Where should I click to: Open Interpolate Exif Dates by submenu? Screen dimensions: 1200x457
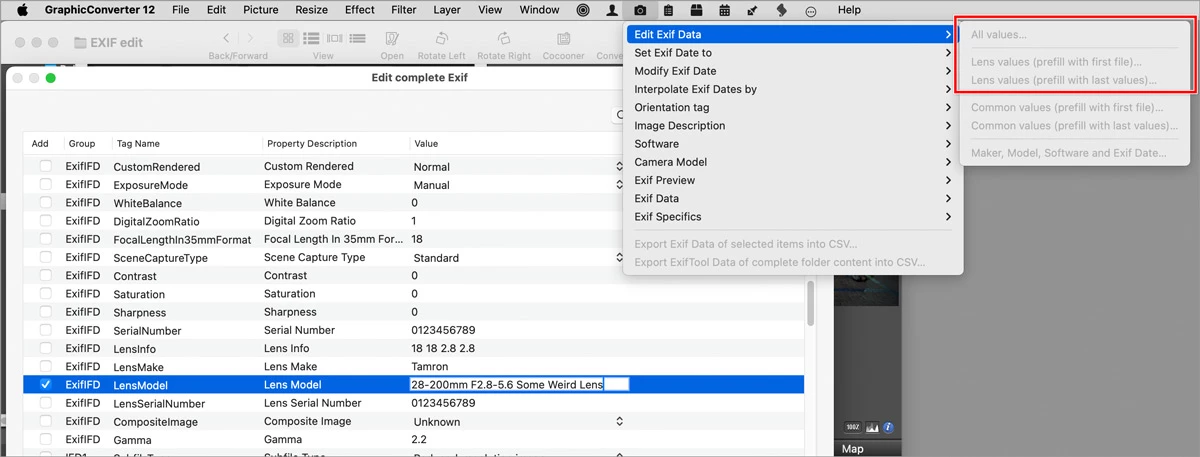pos(792,89)
